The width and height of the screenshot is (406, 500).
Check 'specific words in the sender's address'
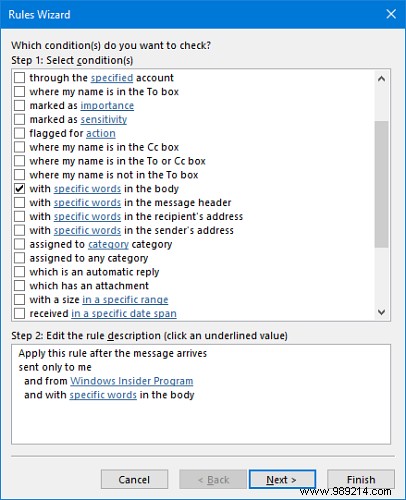pos(19,230)
